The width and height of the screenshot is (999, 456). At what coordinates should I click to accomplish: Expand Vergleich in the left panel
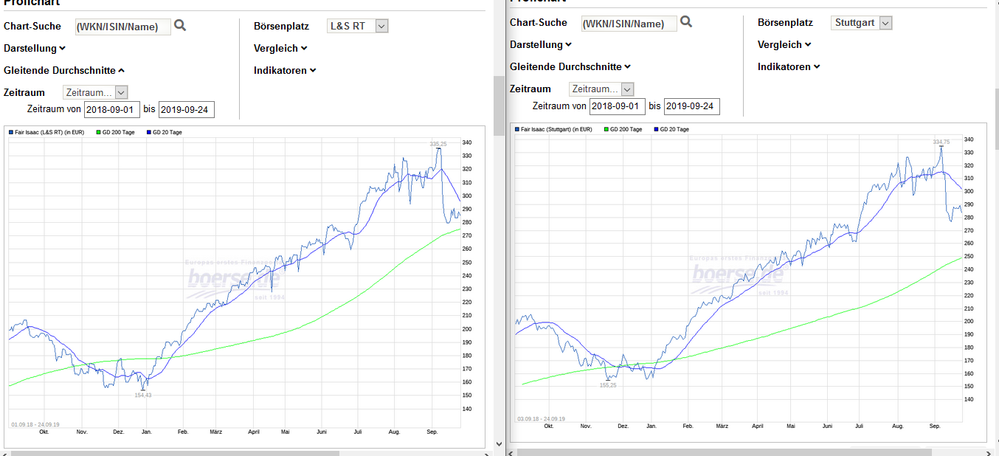click(x=284, y=47)
